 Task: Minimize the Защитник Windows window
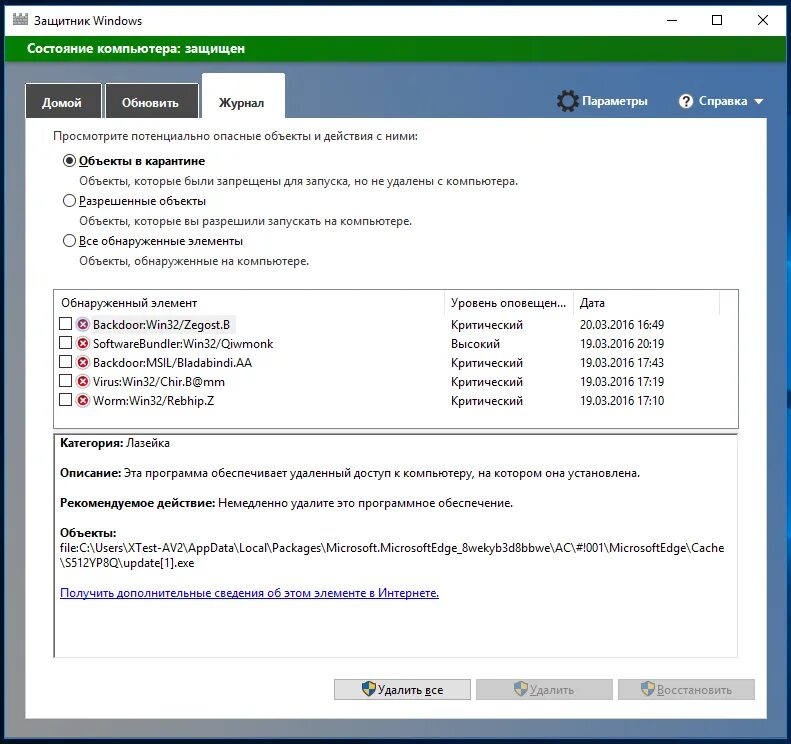[x=672, y=20]
